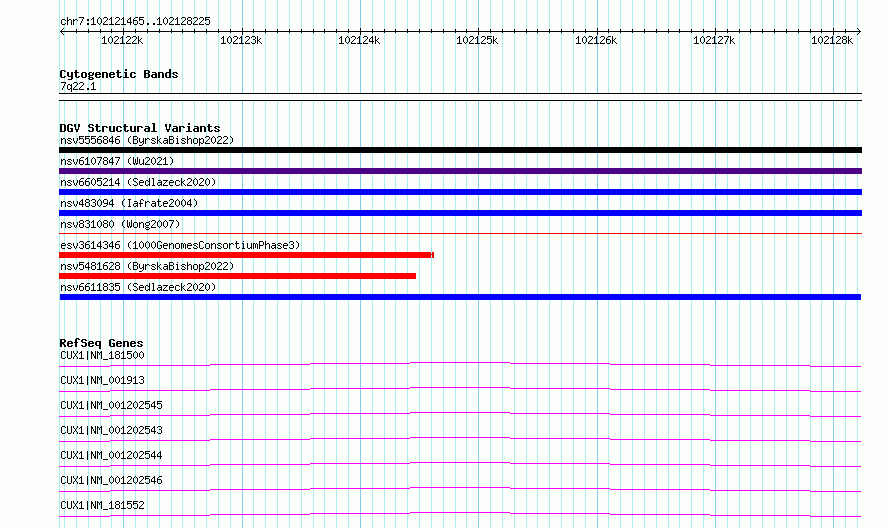Click the blue nsv6605214 variant bar
This screenshot has height=528, width=890.
click(460, 192)
